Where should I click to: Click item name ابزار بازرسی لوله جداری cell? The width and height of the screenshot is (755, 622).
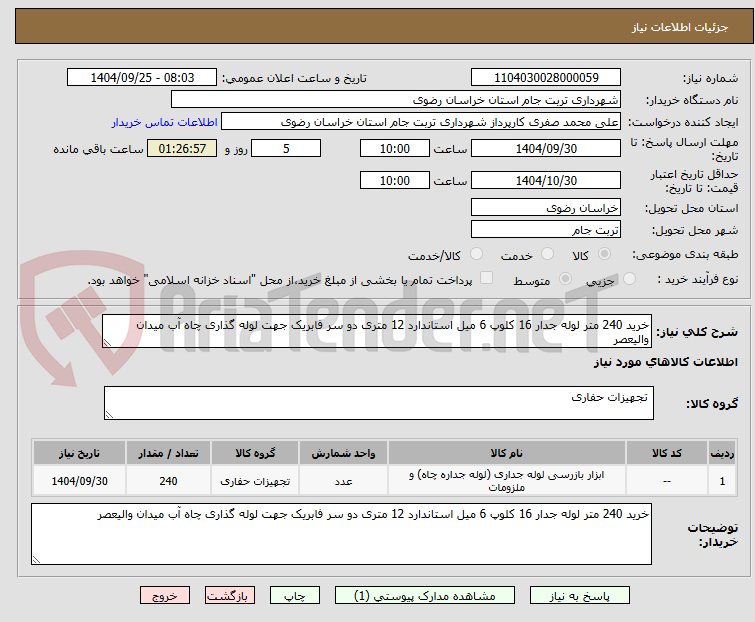pyautogui.click(x=507, y=481)
